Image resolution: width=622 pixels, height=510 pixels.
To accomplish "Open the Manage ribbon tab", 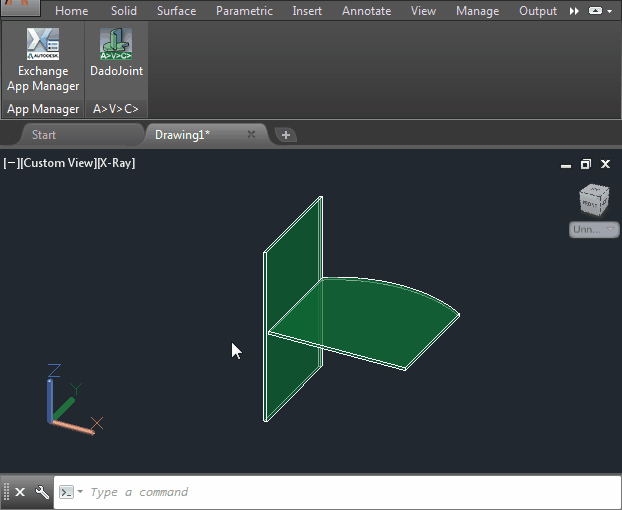I will [x=478, y=11].
